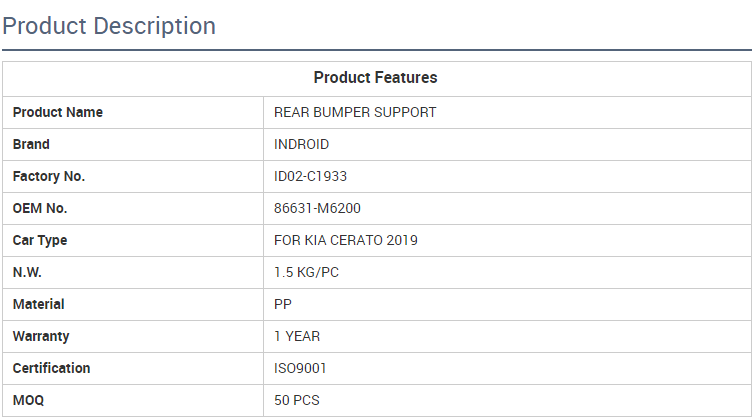Screen dimensions: 754x419
Task: Click the ID02-C1933 factory number
Action: pyautogui.click(x=310, y=176)
